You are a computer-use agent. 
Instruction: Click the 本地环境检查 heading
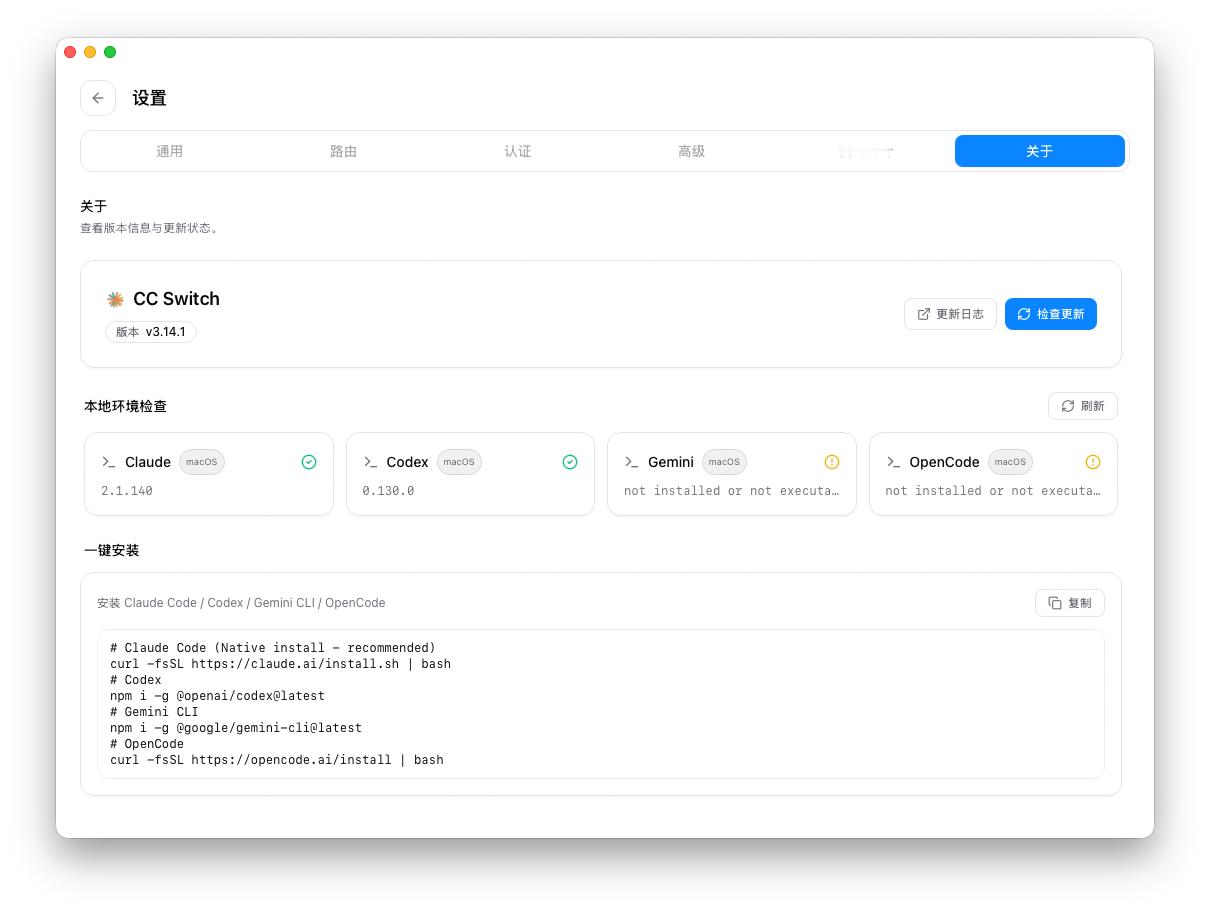pos(125,406)
